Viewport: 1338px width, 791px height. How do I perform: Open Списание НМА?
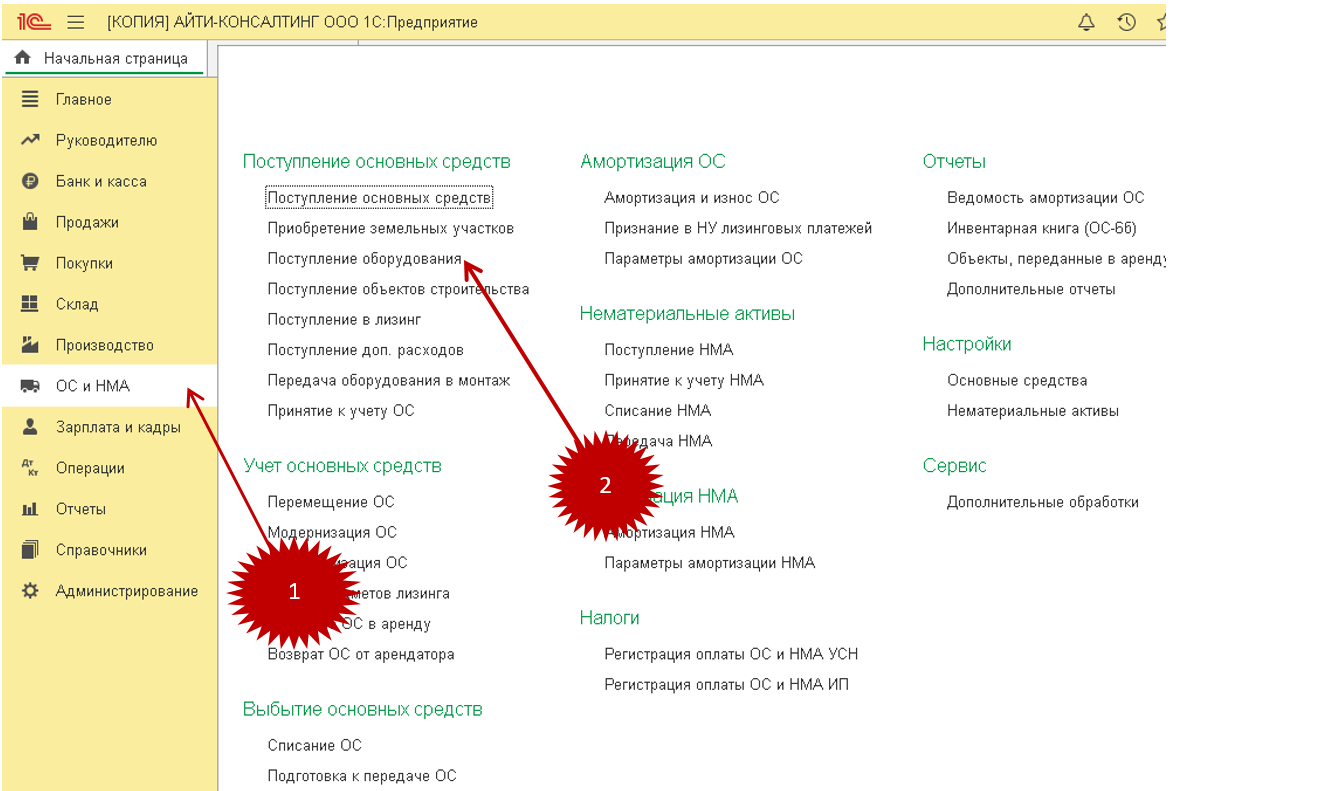(x=658, y=411)
